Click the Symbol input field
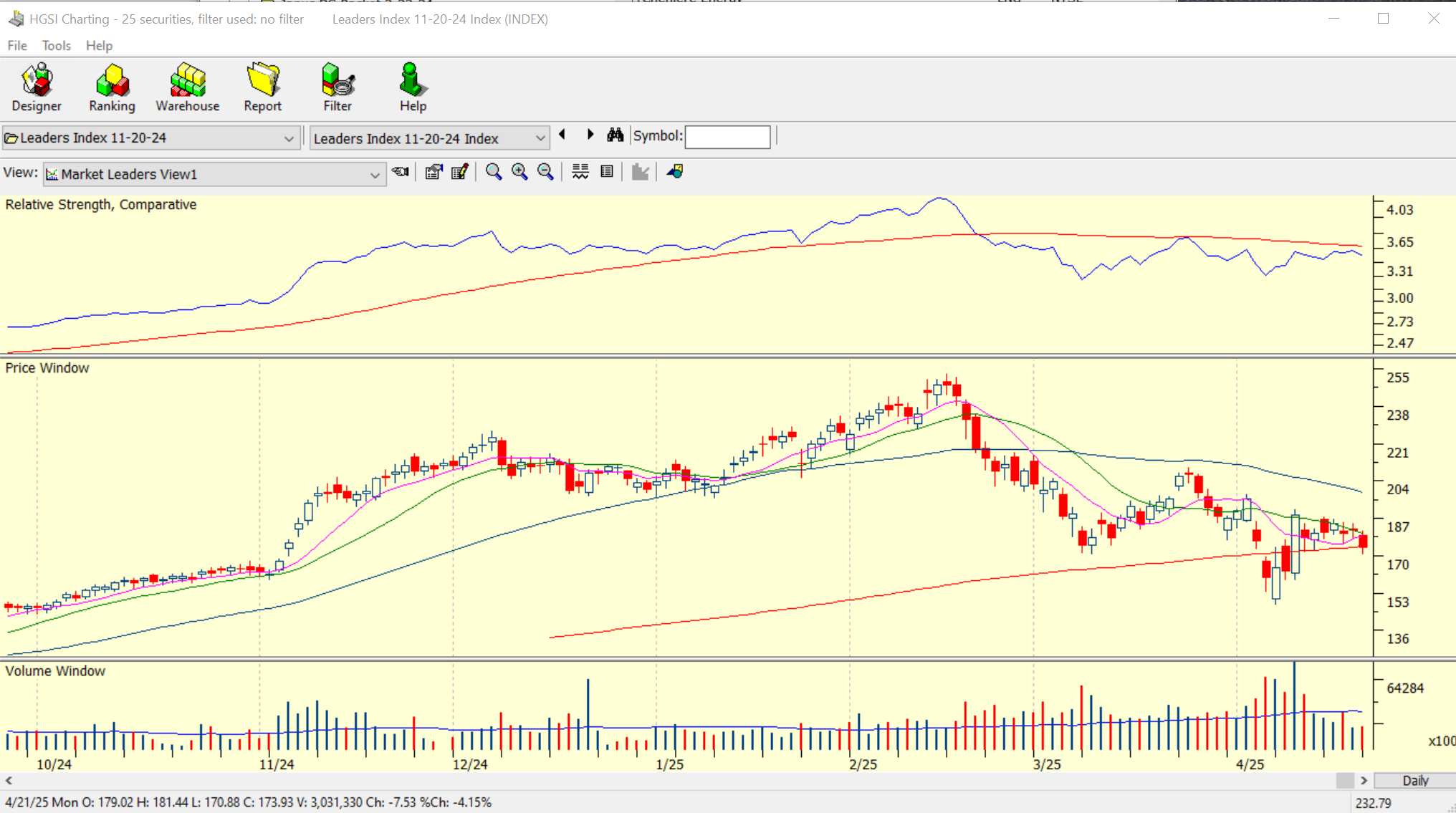 tap(727, 137)
